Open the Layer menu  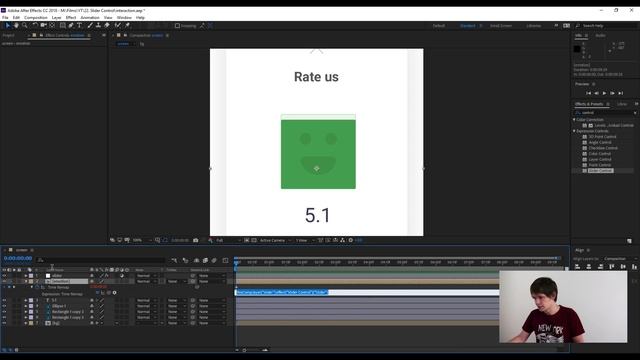coord(56,18)
